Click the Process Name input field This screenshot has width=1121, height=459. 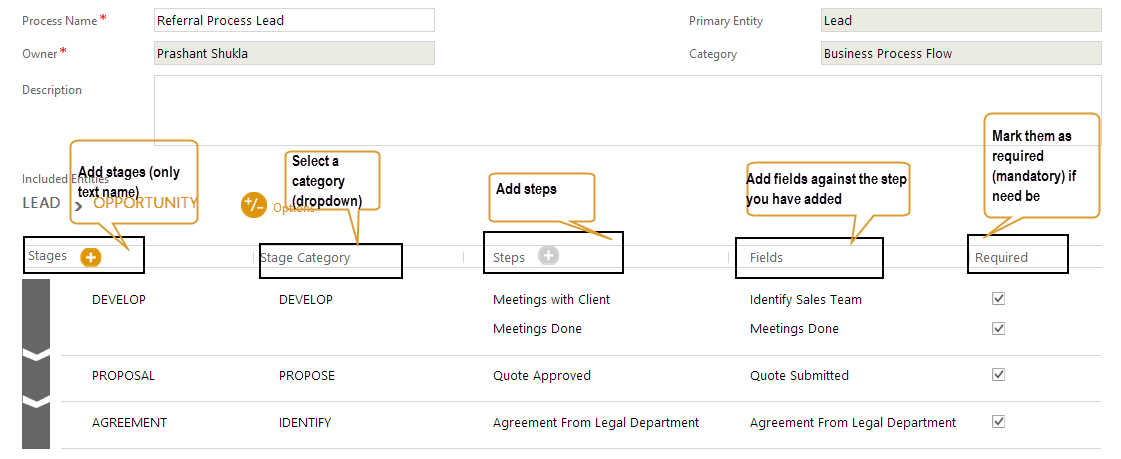point(294,20)
